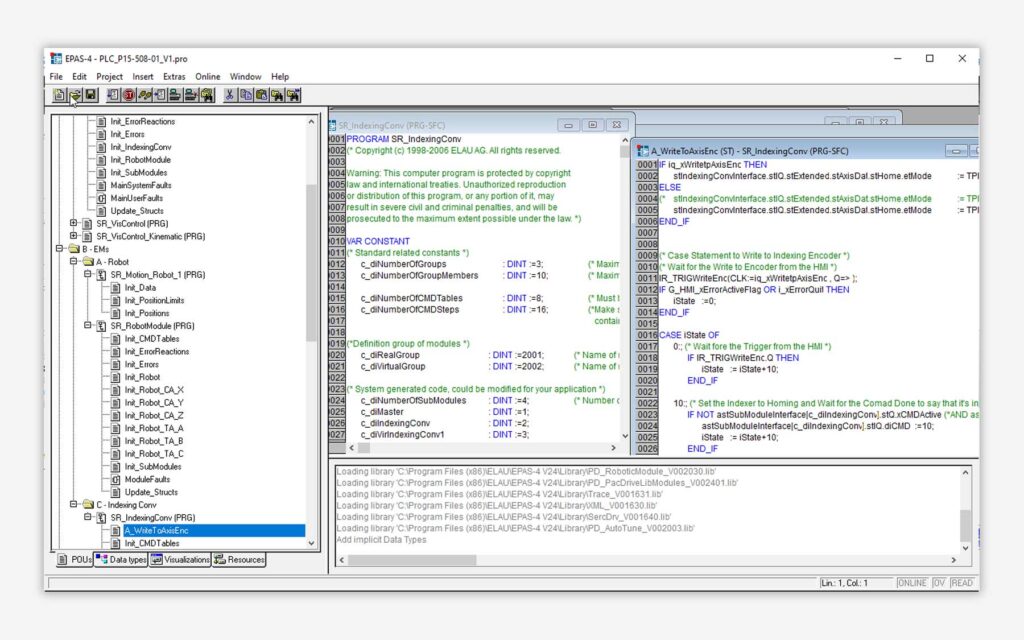1024x640 pixels.
Task: Expand the SR_VisControl (PRG) tree node
Action: coord(73,224)
